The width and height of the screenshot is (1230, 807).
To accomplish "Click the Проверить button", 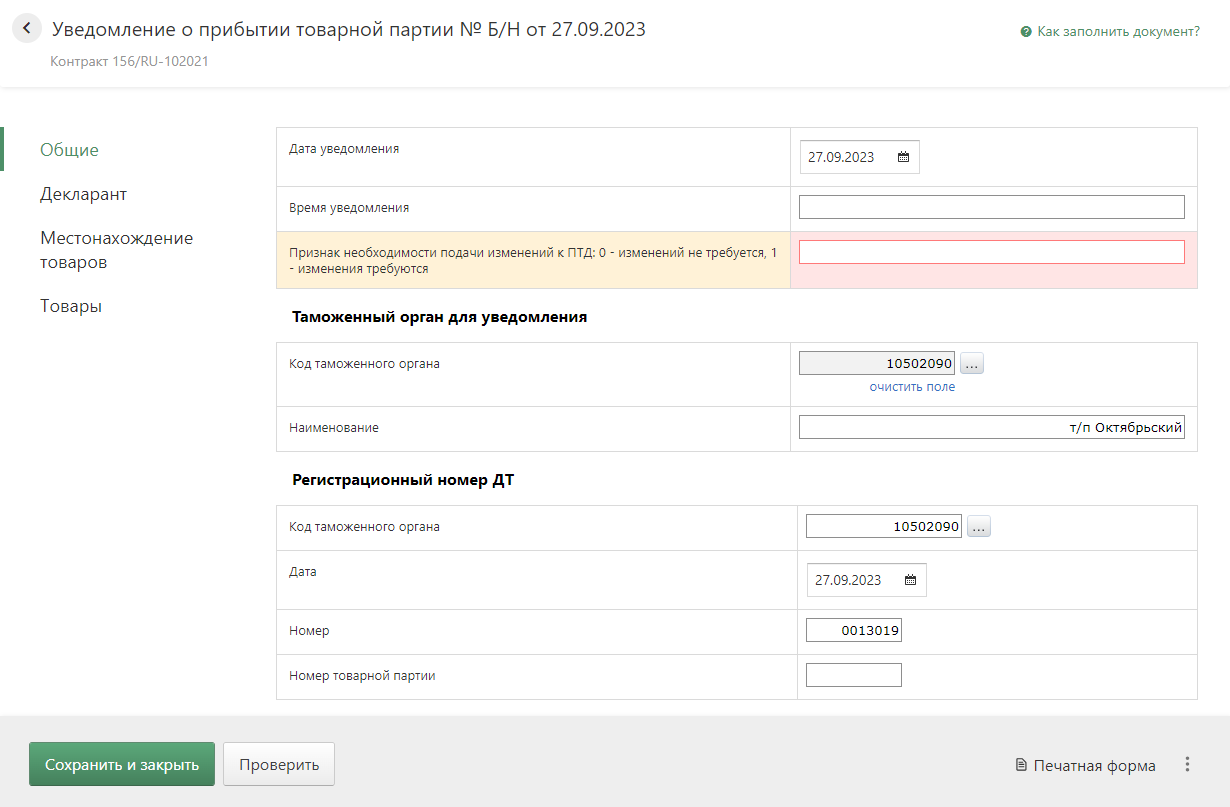I will 278,765.
